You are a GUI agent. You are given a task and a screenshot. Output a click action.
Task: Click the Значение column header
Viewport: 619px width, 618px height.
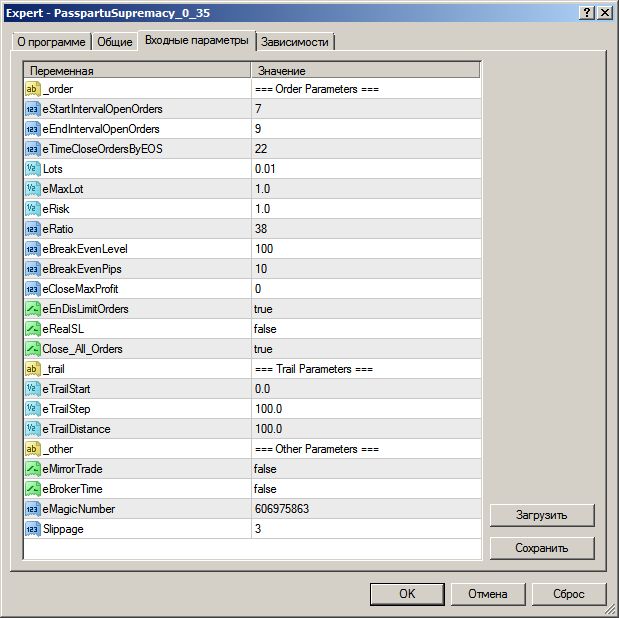tap(366, 71)
